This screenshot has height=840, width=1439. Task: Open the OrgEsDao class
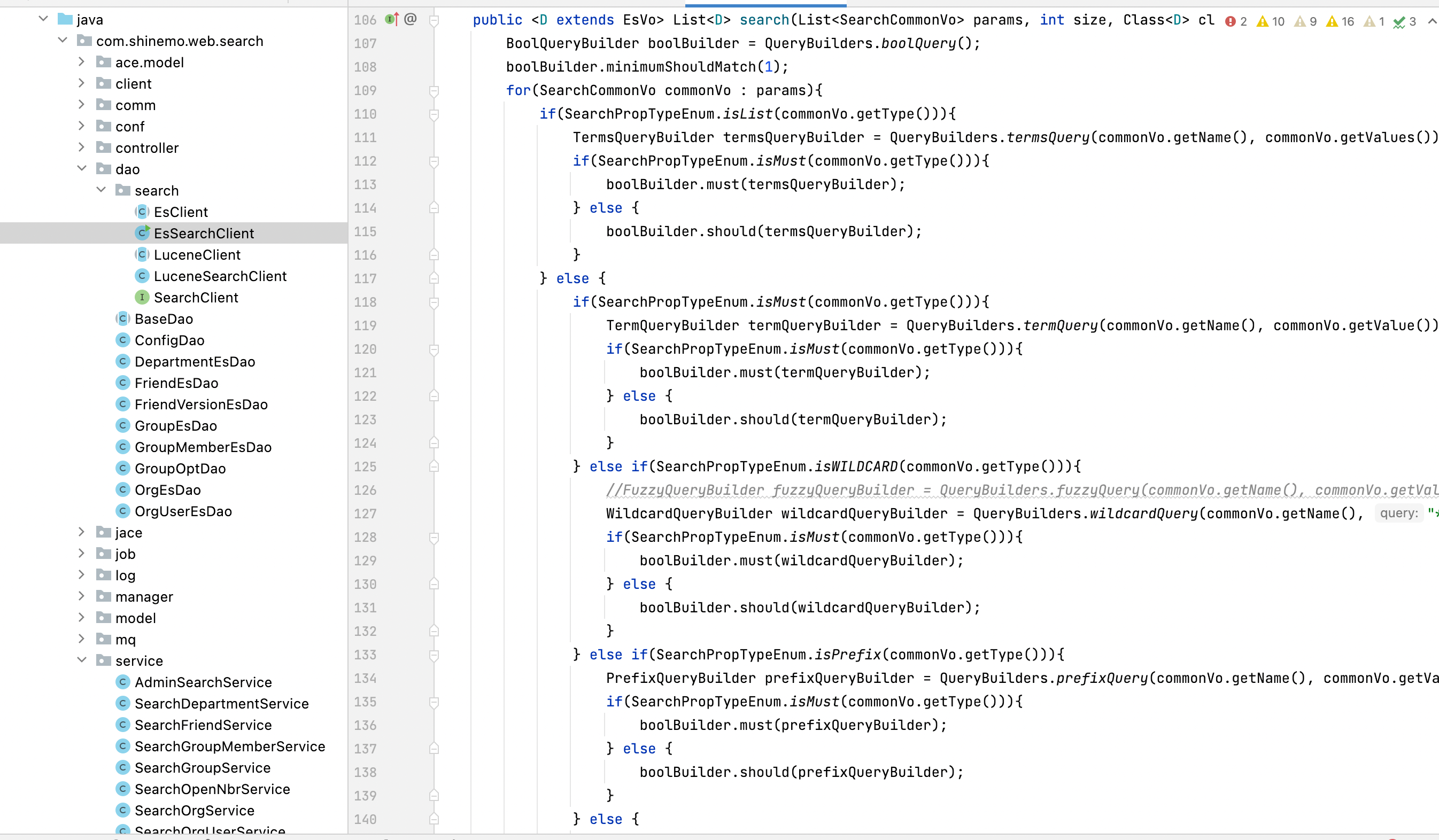(167, 490)
